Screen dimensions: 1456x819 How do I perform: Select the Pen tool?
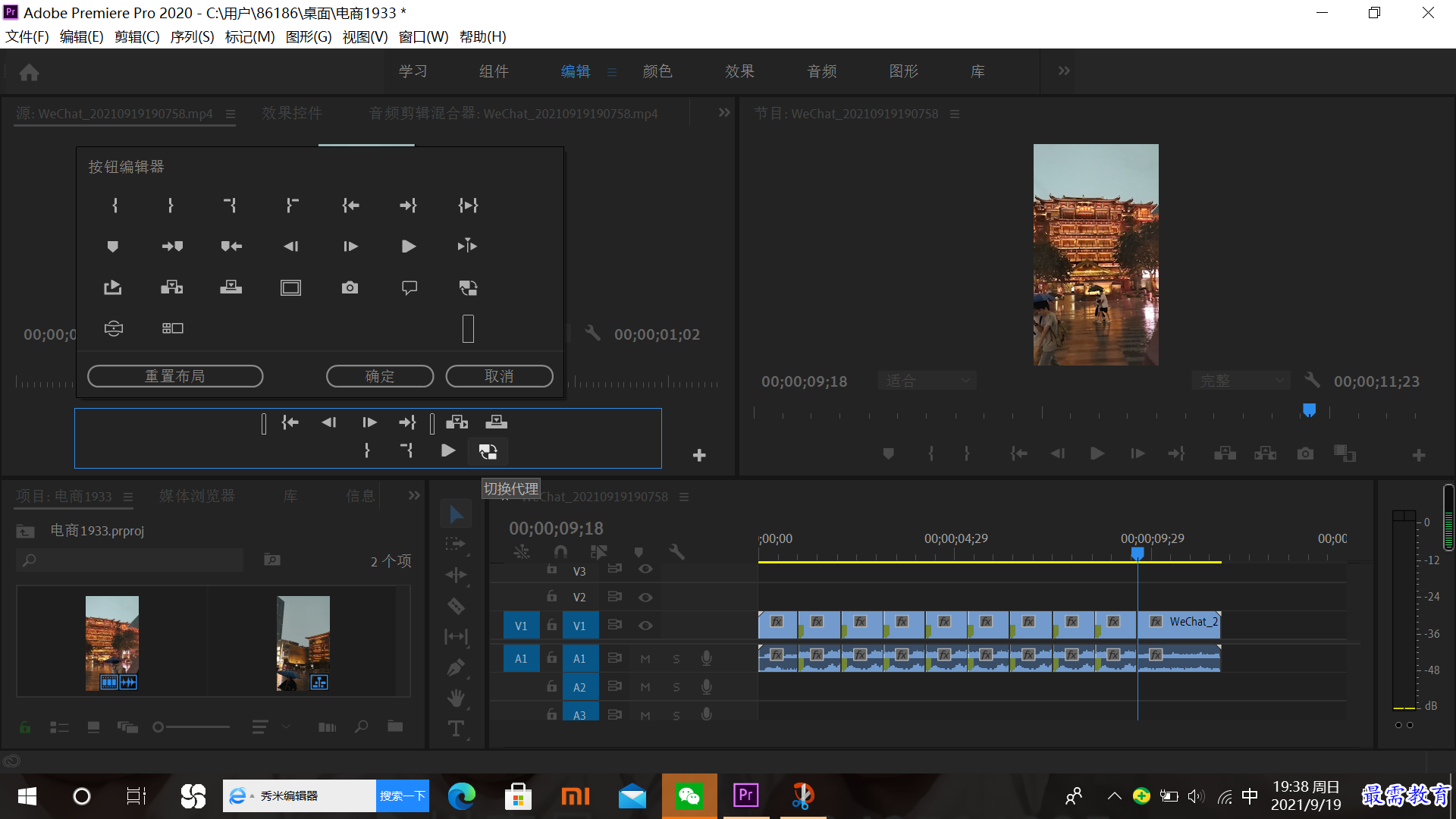(456, 667)
